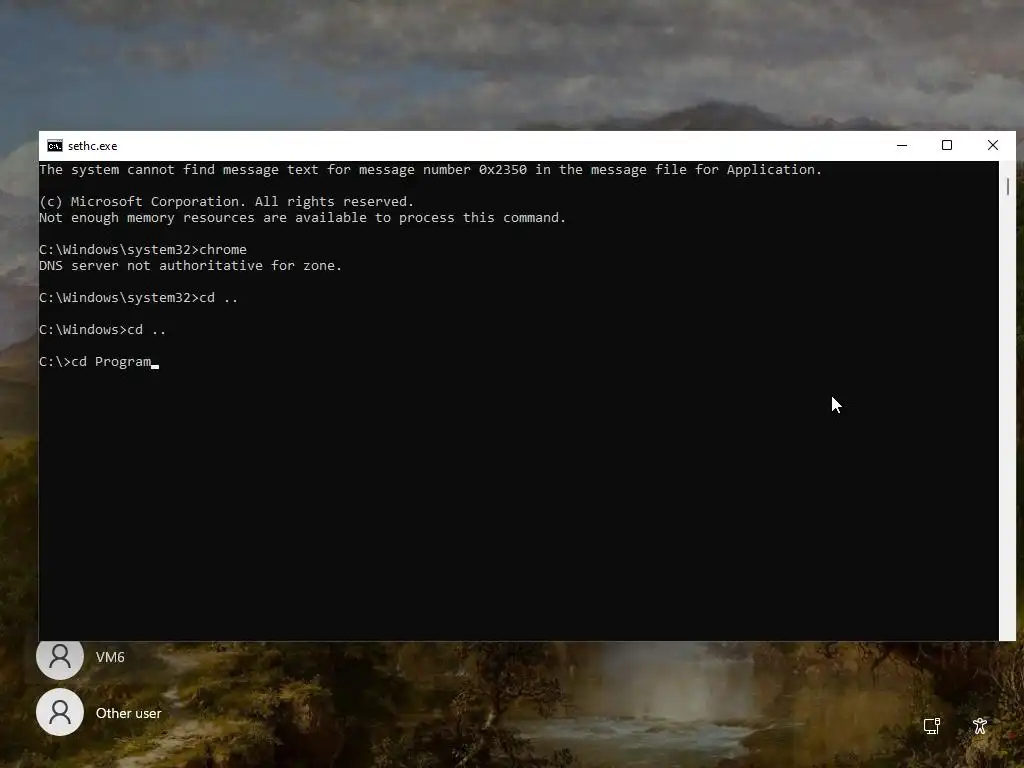
Task: Maximize the sethc.exe window
Action: [x=947, y=146]
